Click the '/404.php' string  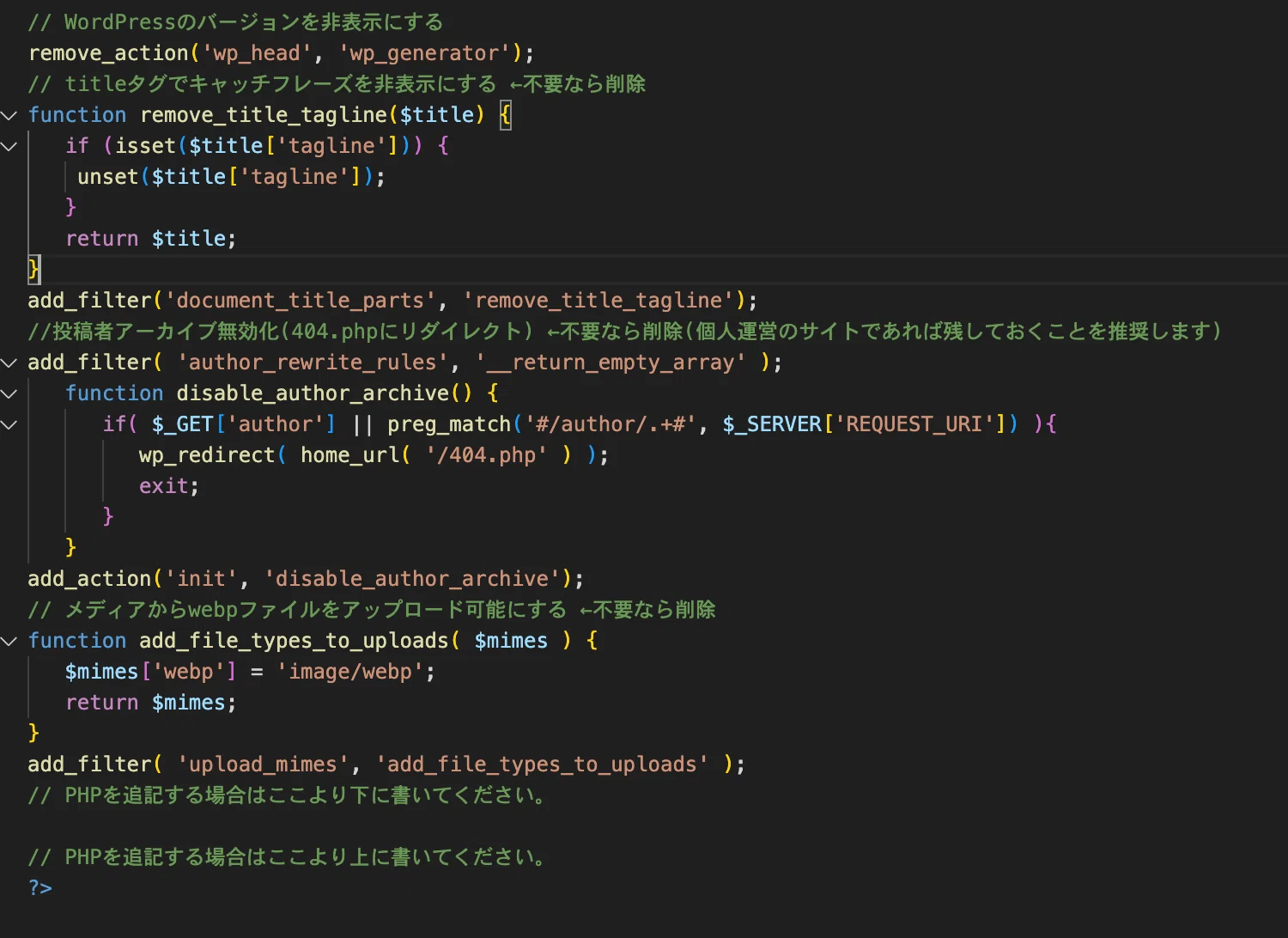(x=486, y=455)
